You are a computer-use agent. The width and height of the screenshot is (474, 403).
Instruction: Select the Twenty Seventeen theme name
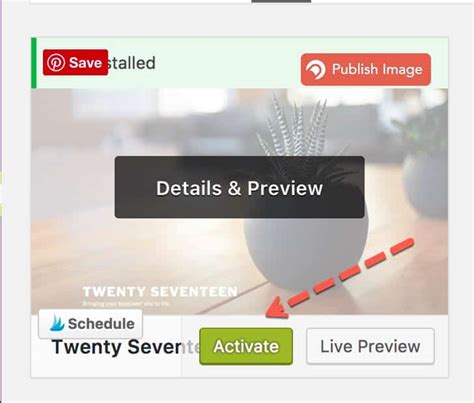tap(125, 347)
